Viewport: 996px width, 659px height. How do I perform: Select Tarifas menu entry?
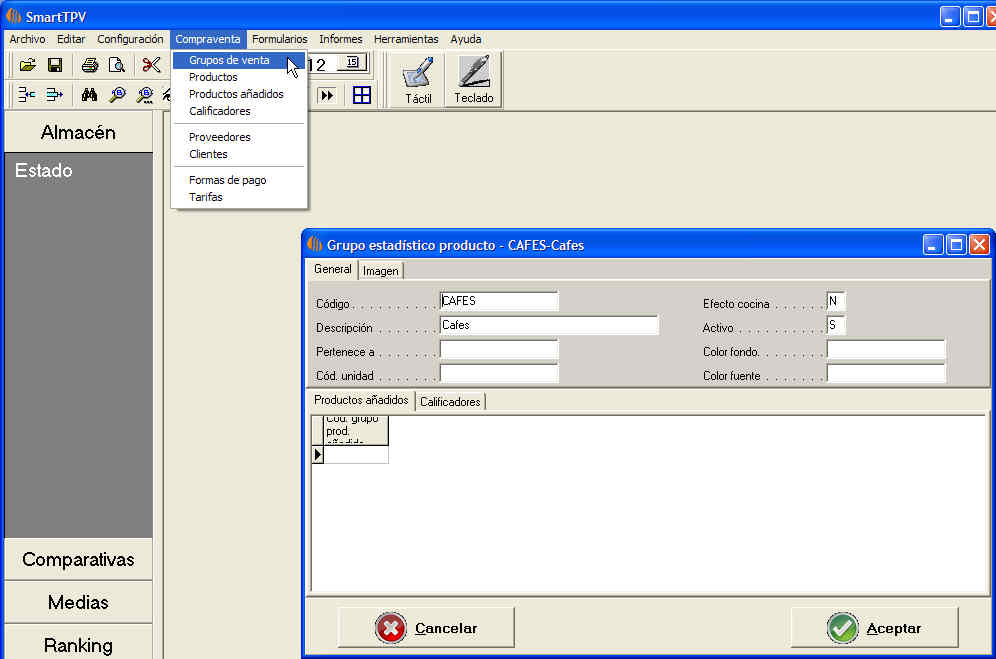239,198
